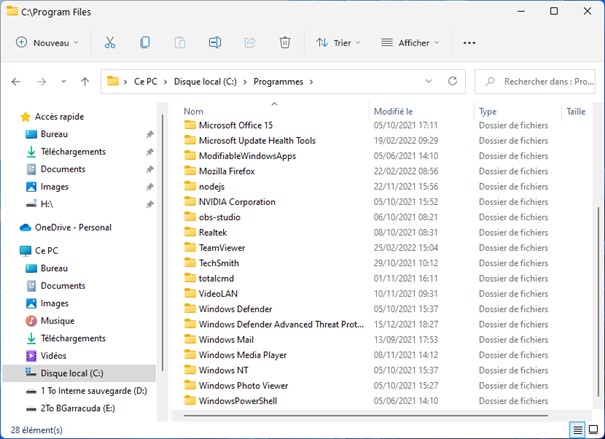Refresh the current folder view

(x=453, y=81)
